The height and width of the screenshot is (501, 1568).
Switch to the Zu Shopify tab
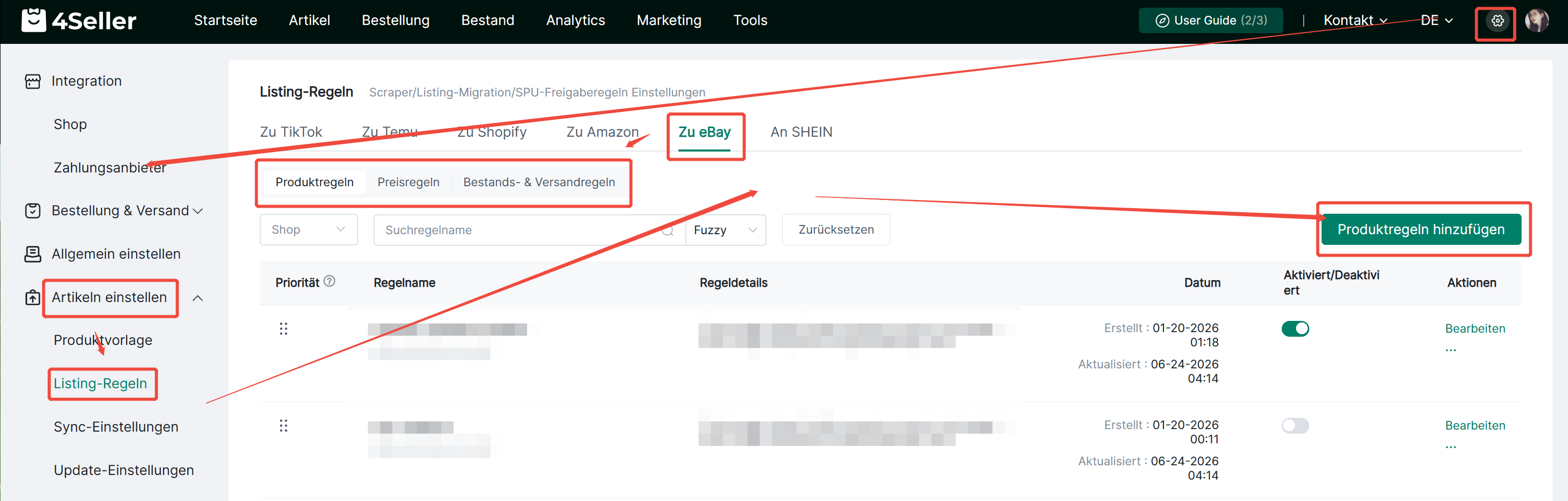pyautogui.click(x=492, y=132)
